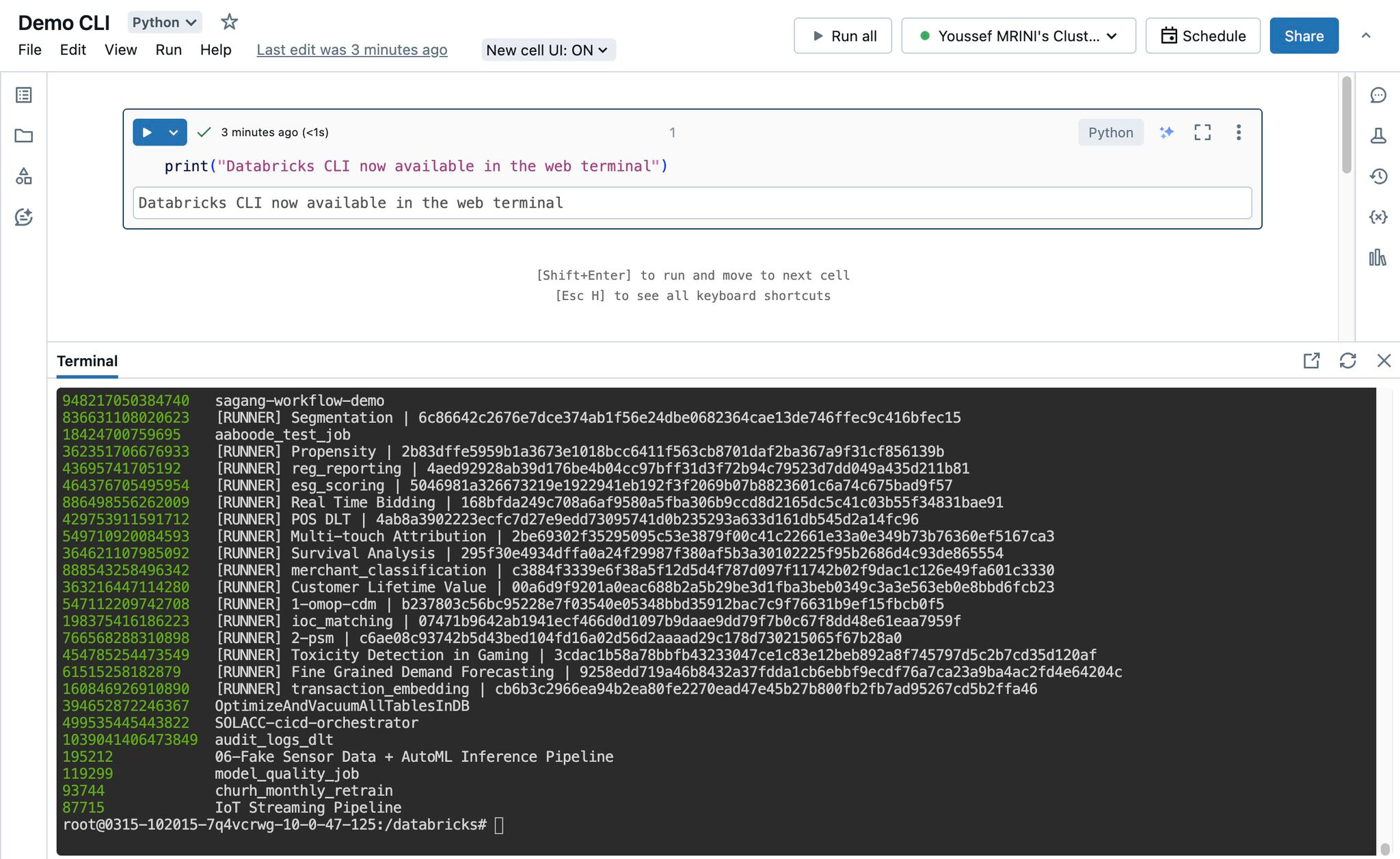The width and height of the screenshot is (1400, 859).
Task: Select the Terminal tab
Action: click(87, 361)
